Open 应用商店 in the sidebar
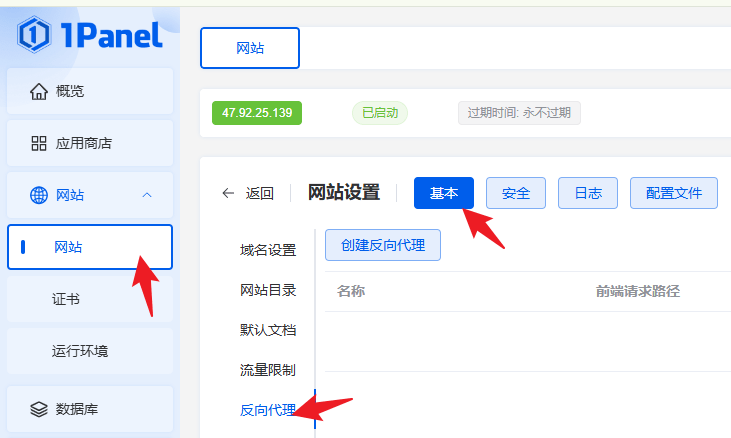 (90, 143)
